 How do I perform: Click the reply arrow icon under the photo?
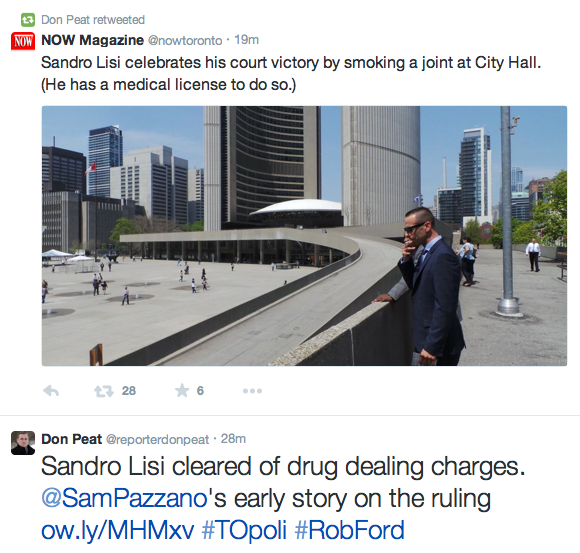[x=51, y=391]
